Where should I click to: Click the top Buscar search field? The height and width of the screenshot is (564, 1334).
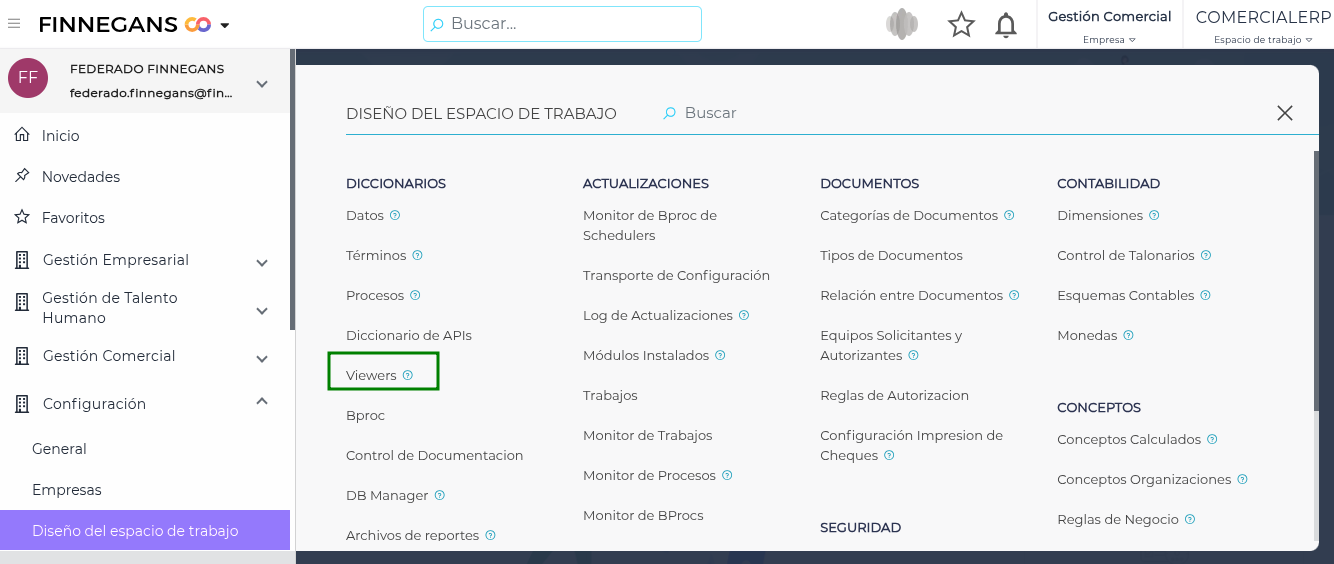(562, 24)
